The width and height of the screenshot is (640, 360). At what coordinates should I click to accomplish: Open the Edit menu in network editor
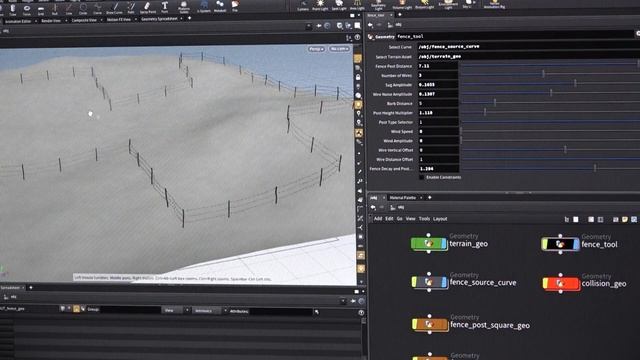pos(389,219)
